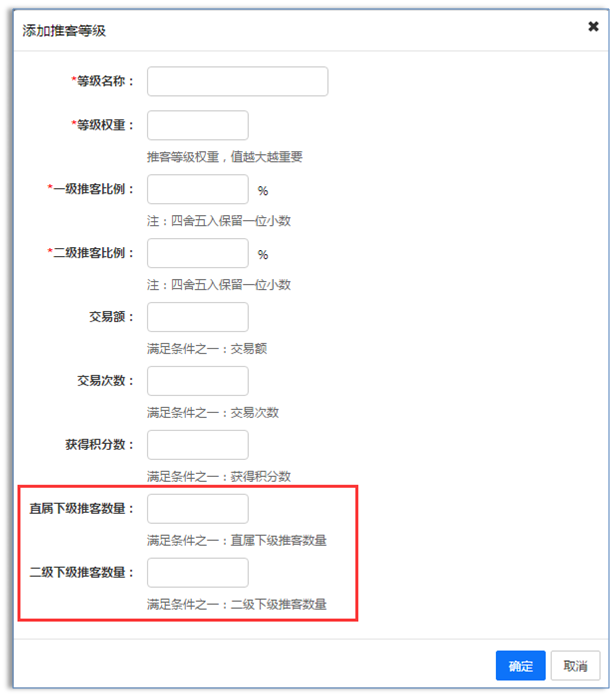Viewport: 613px width, 697px height.
Task: Focus the 等级权重 input box
Action: [198, 125]
